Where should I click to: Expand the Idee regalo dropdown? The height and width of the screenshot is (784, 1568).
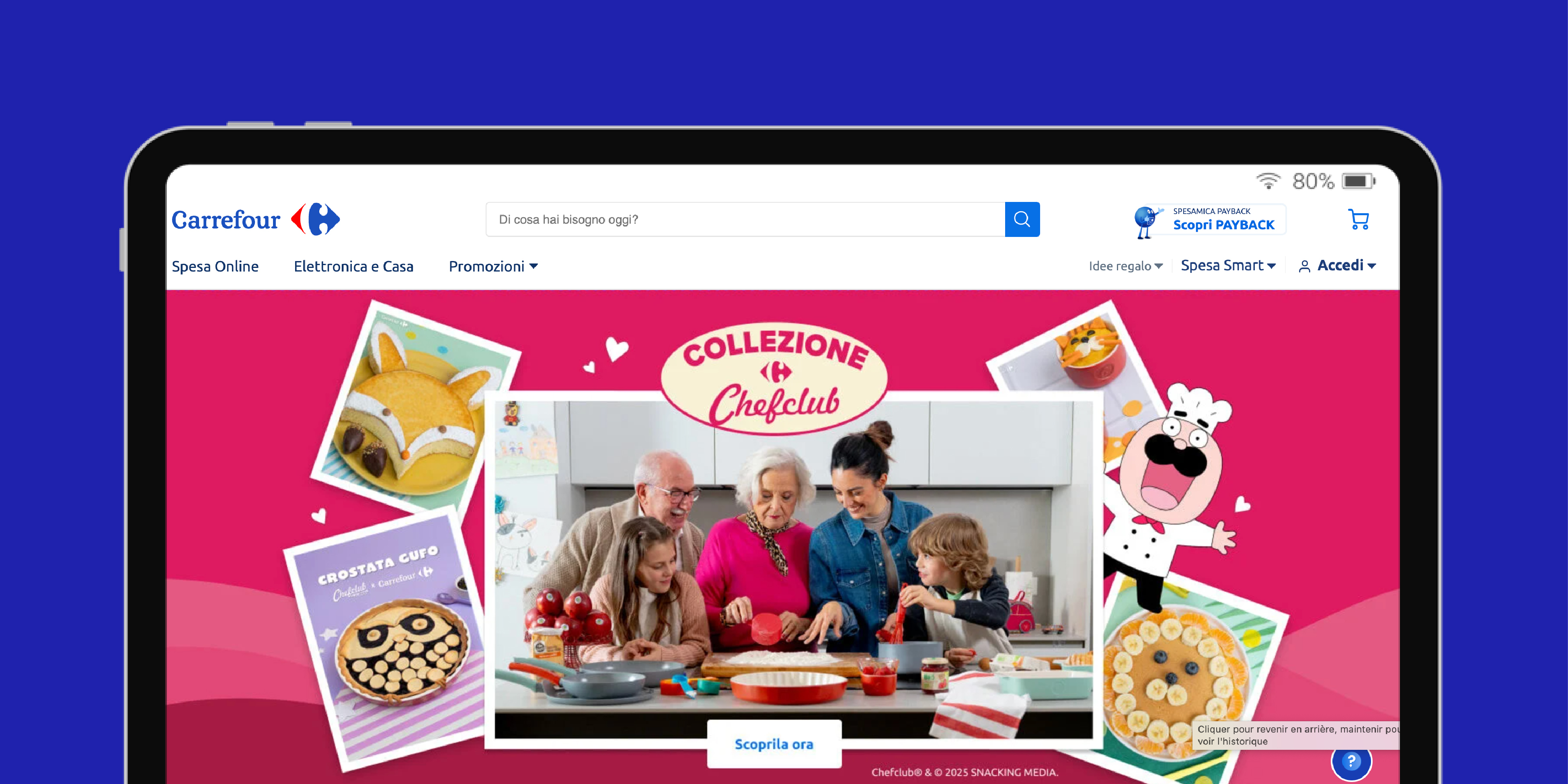click(1125, 266)
